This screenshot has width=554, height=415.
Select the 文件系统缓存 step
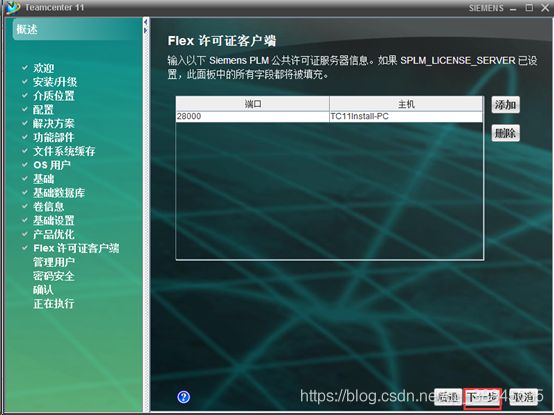coord(64,151)
